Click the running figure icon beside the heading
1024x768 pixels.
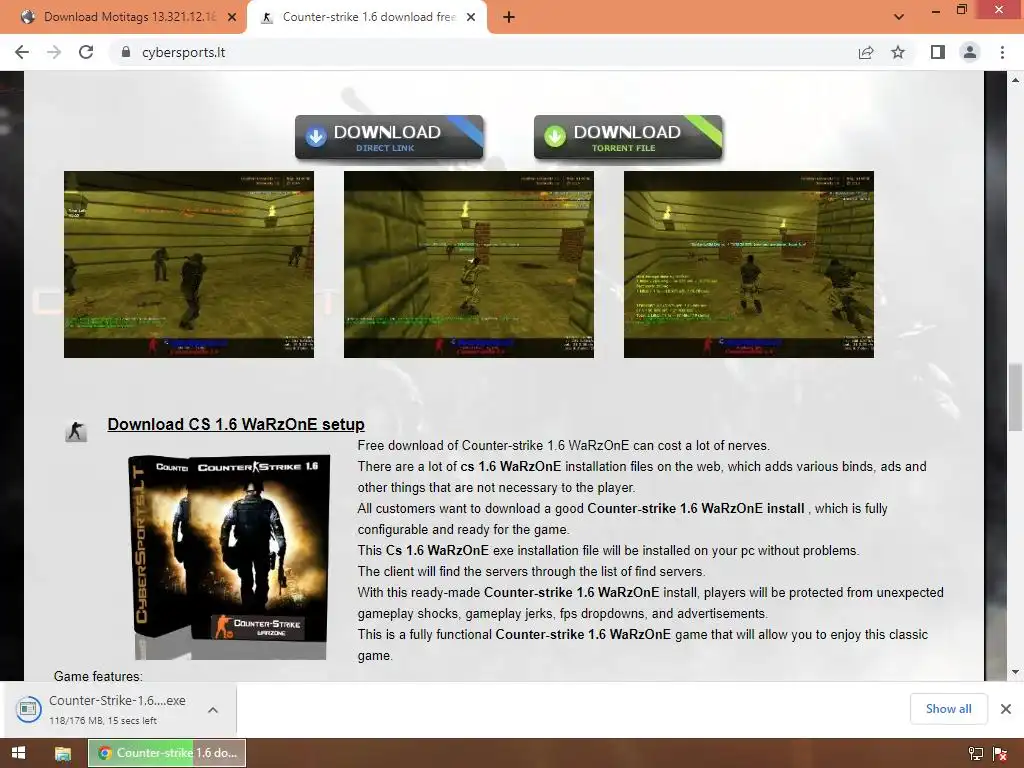tap(76, 431)
